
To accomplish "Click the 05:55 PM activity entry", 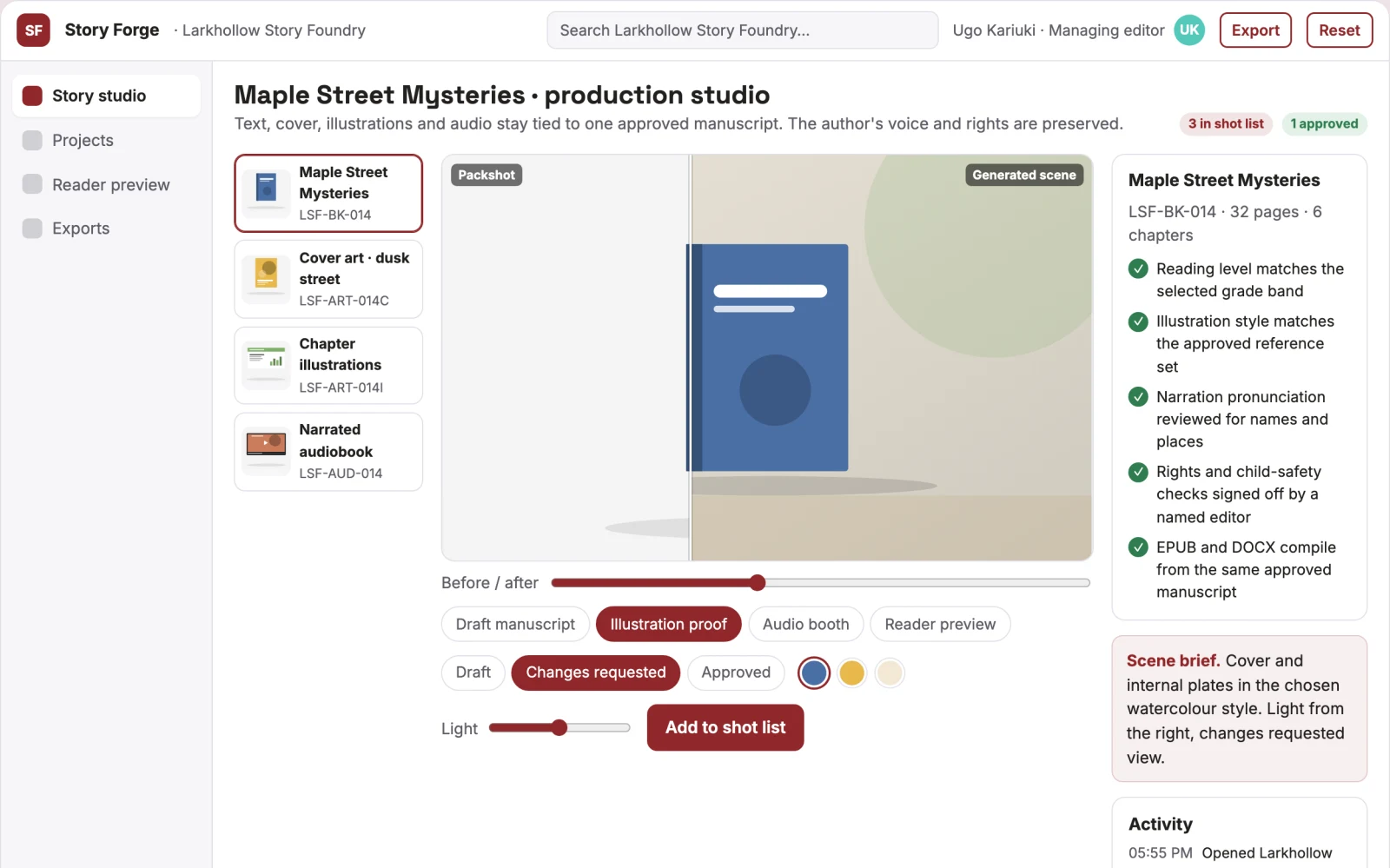I will [1230, 853].
